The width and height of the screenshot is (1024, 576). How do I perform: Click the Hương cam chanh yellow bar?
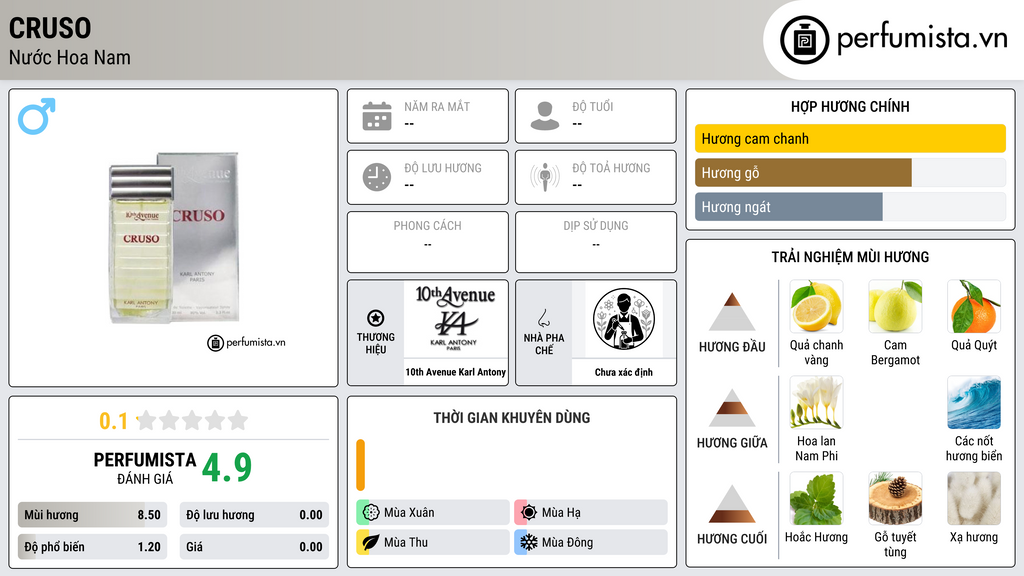[x=850, y=138]
